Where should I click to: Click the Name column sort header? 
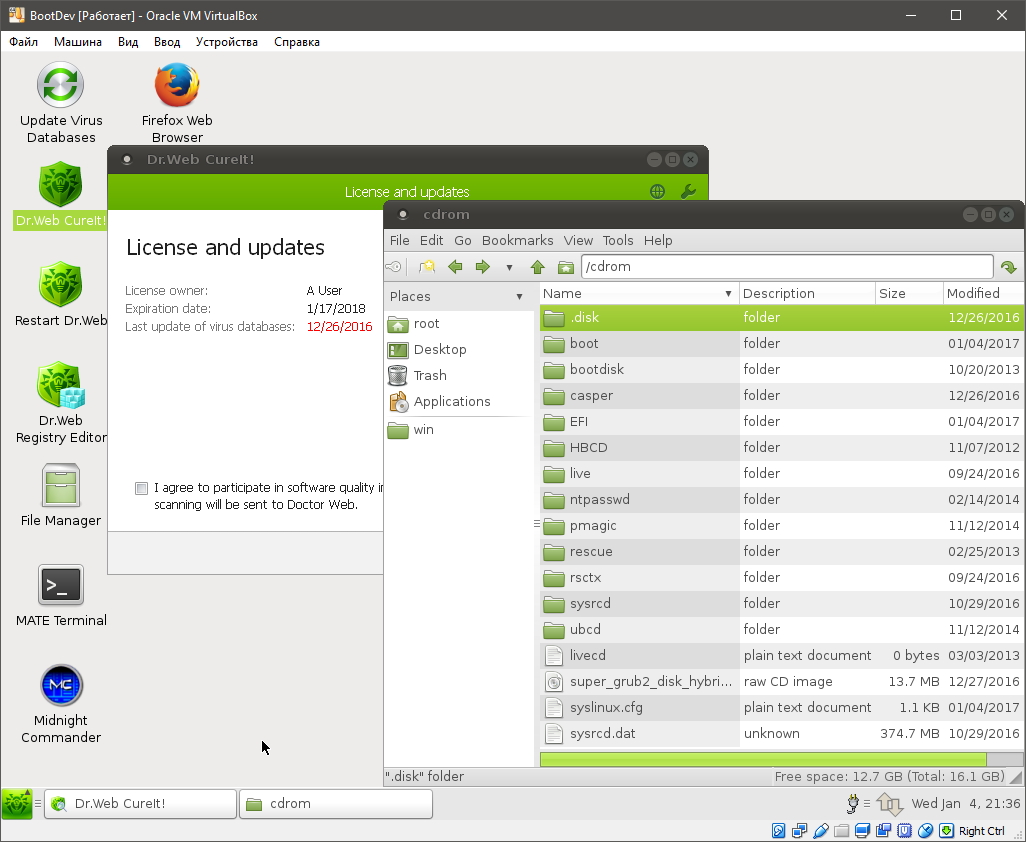(638, 293)
